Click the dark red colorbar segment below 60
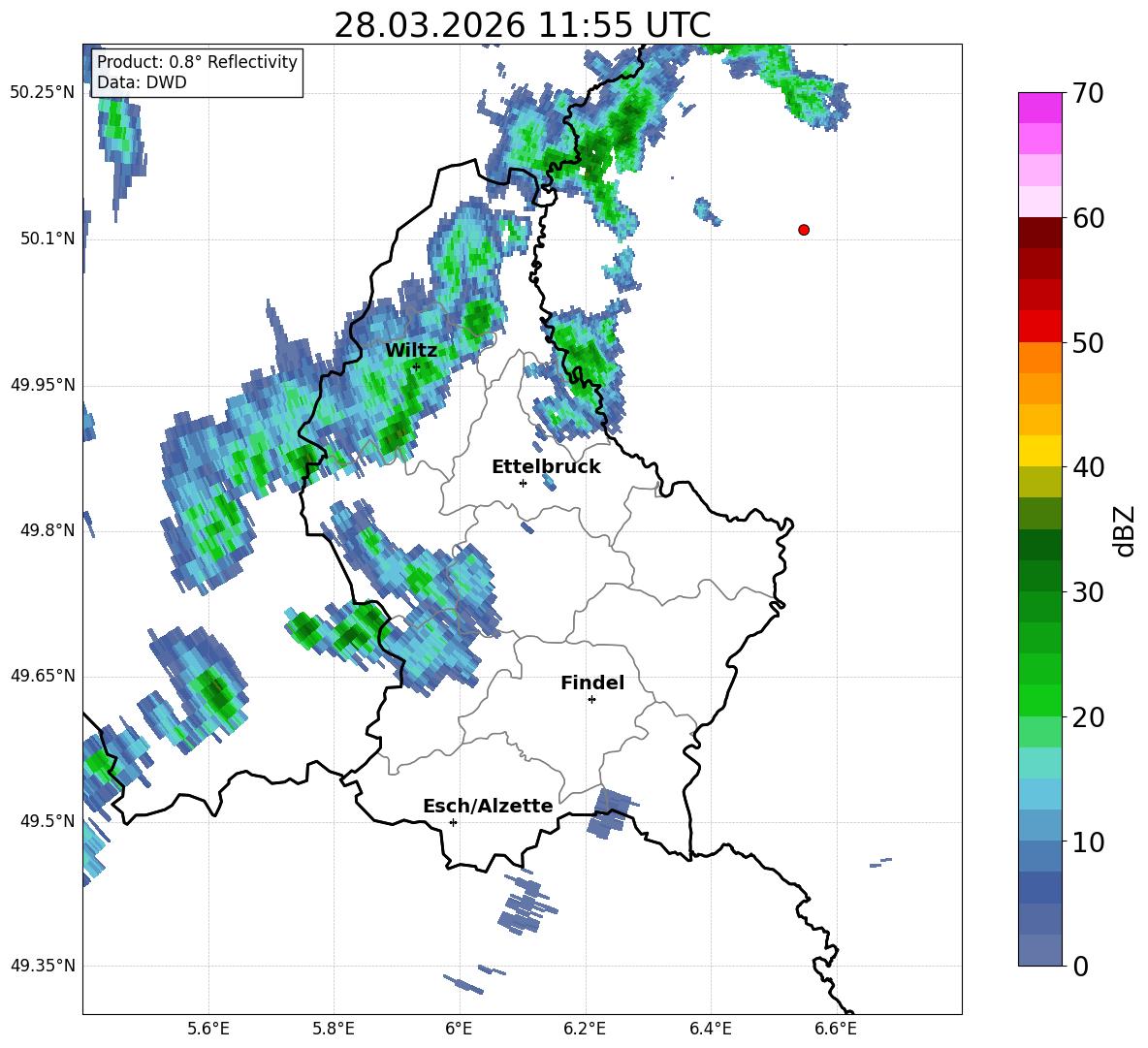1148x1048 pixels. point(1040,233)
